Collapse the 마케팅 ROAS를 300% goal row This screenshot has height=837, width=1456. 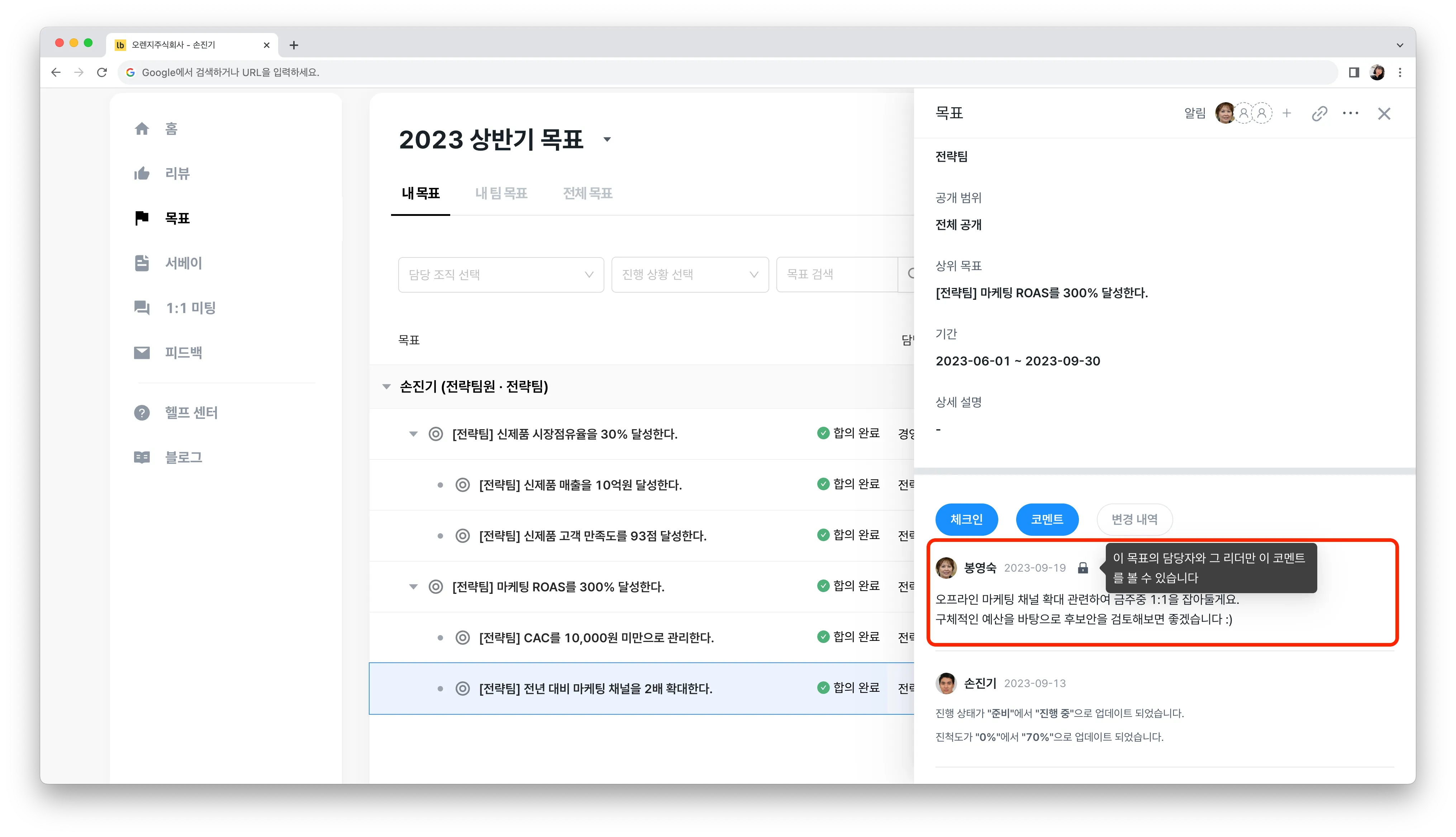click(413, 587)
